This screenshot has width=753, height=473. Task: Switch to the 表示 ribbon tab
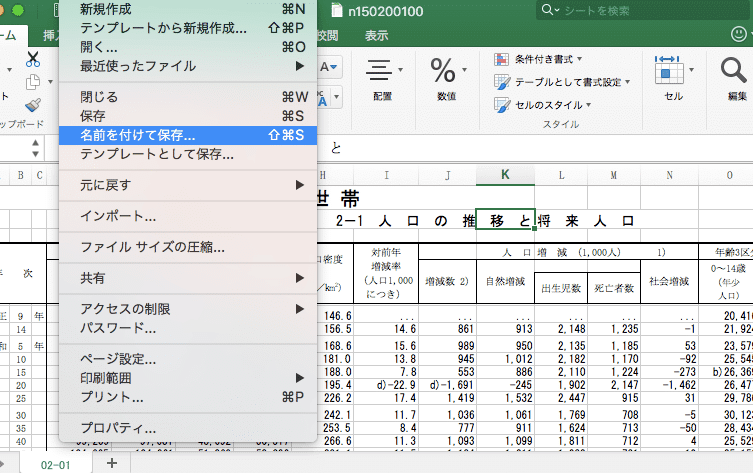(x=376, y=35)
